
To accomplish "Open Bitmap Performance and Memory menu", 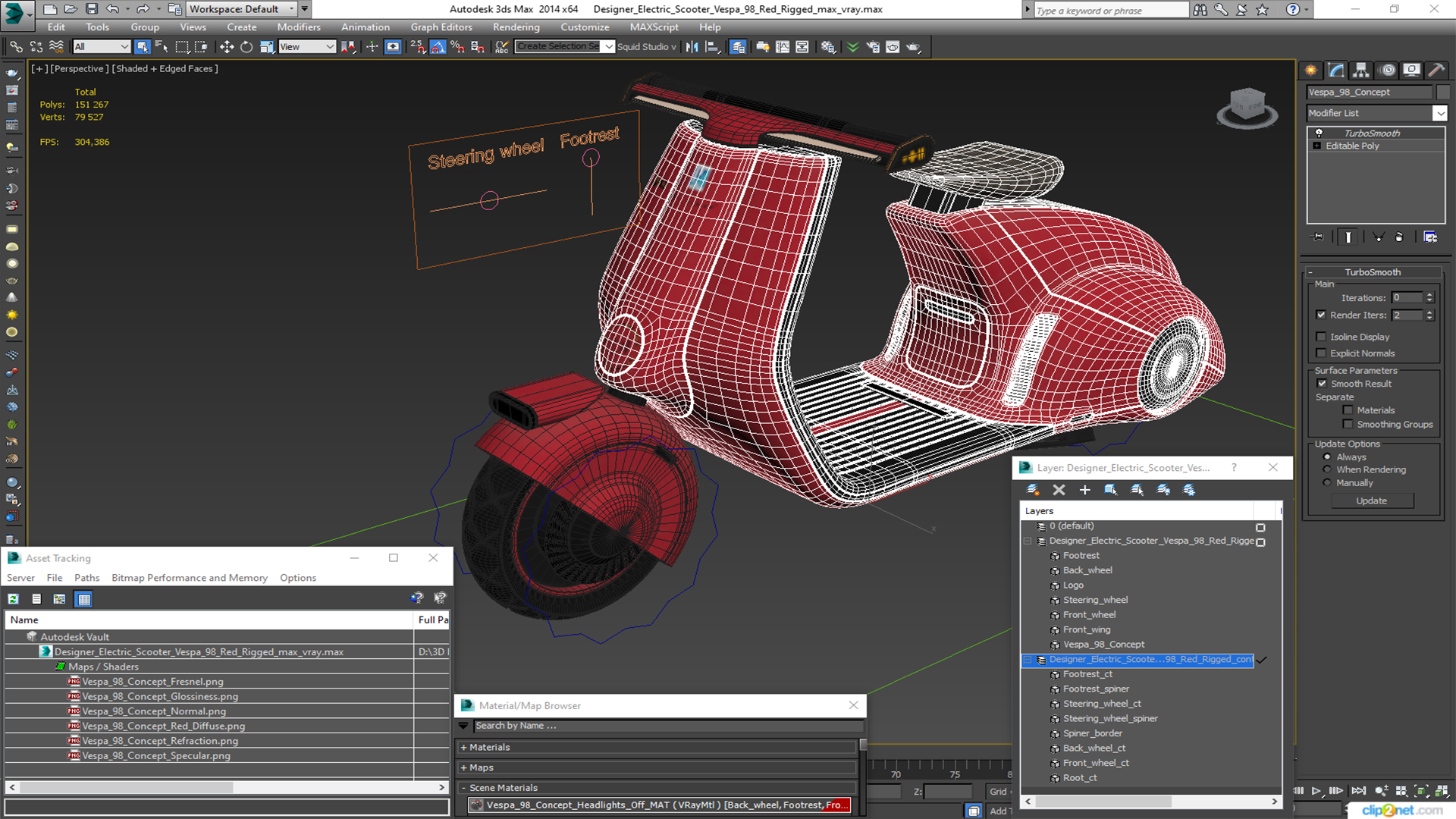I will (x=190, y=578).
